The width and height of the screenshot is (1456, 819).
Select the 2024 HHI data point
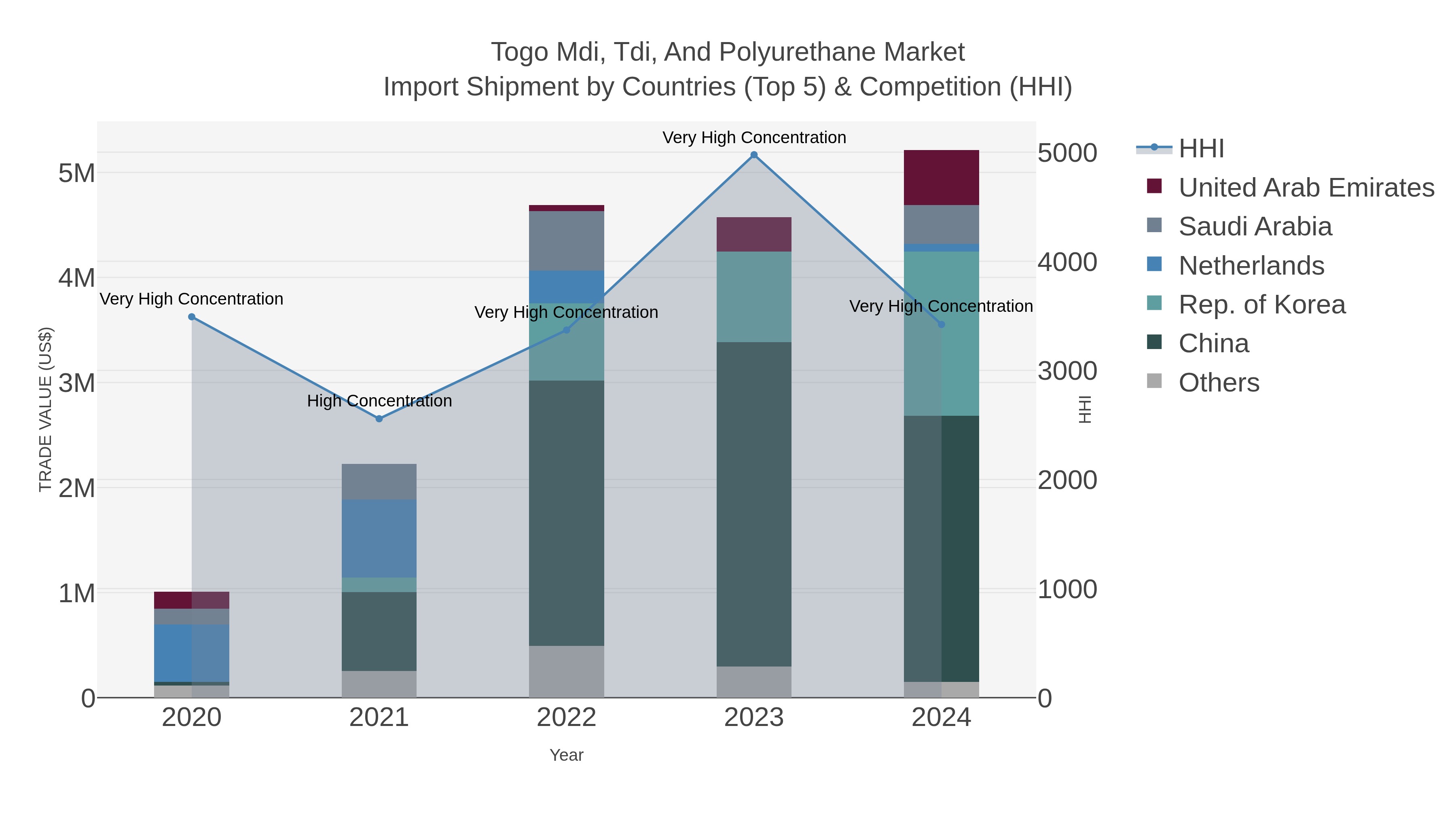(x=942, y=324)
